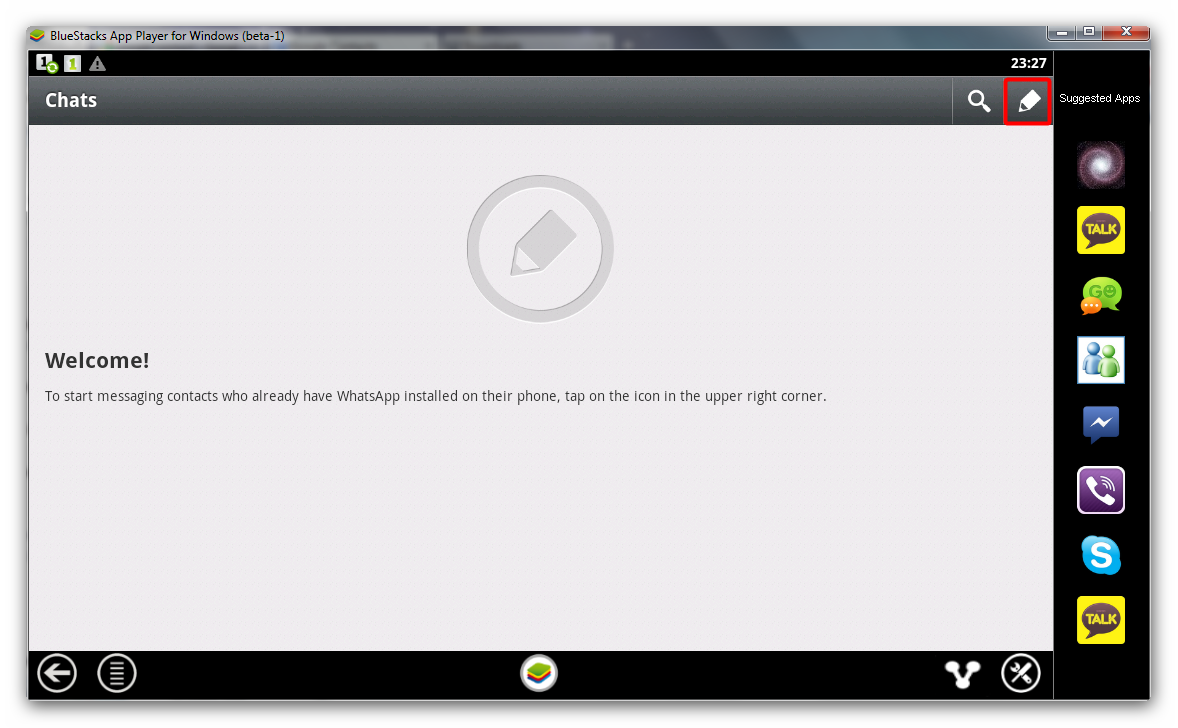Click the sync notification status icon
Viewport: 1178px width, 728px height.
(x=47, y=64)
